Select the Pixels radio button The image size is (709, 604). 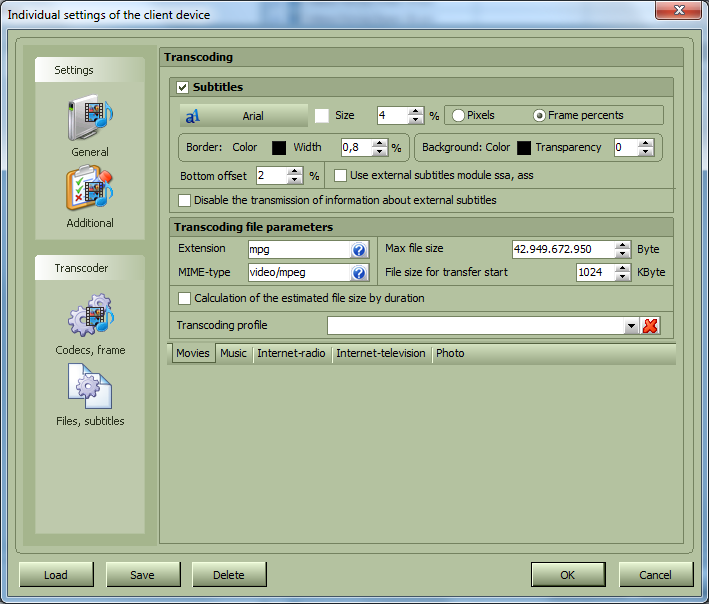(458, 115)
